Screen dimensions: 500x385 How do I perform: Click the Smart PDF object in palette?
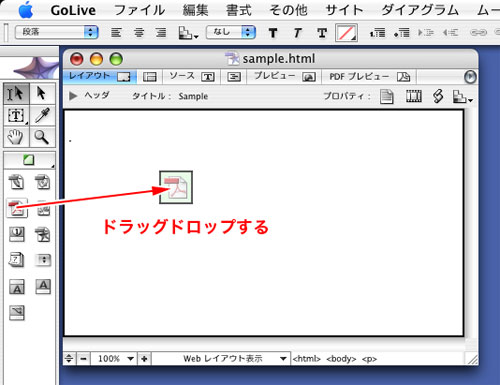click(x=17, y=208)
